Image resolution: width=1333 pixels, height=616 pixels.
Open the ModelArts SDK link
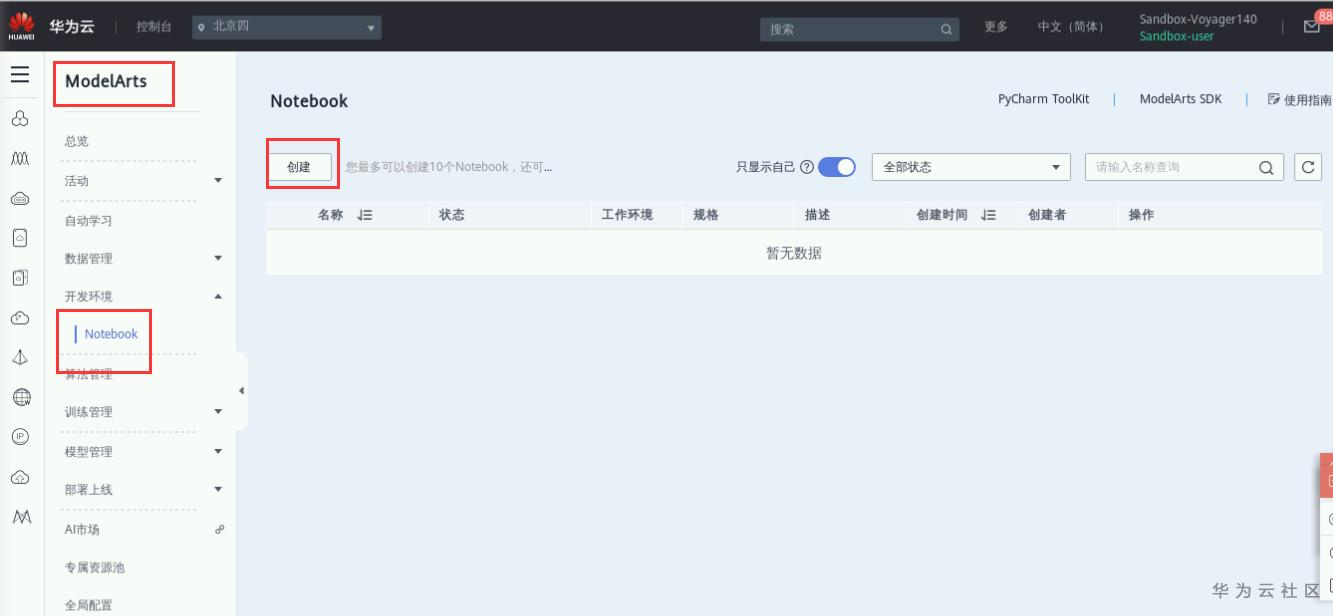[1180, 99]
